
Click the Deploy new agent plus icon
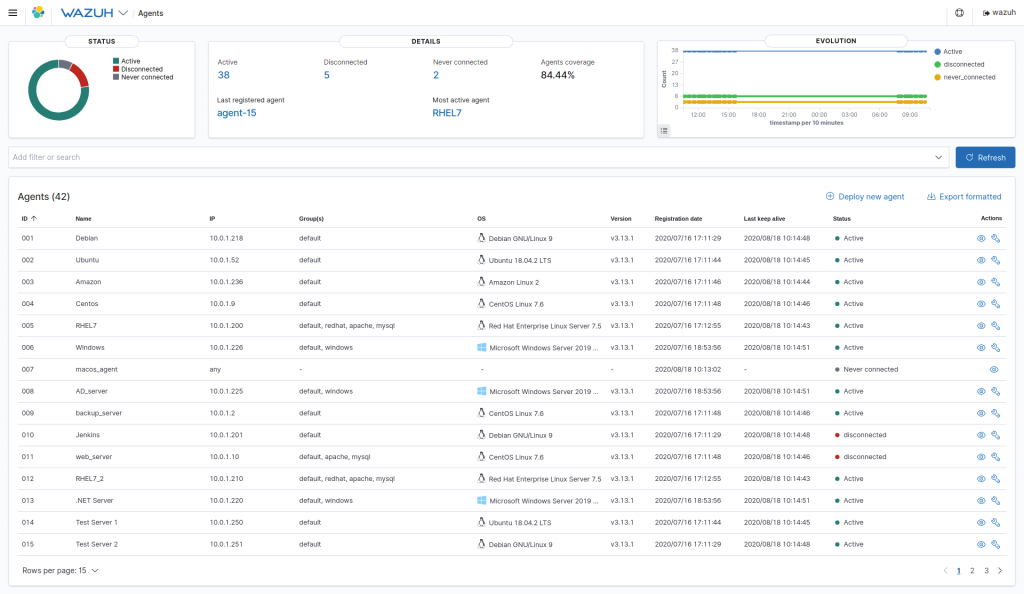pos(830,196)
